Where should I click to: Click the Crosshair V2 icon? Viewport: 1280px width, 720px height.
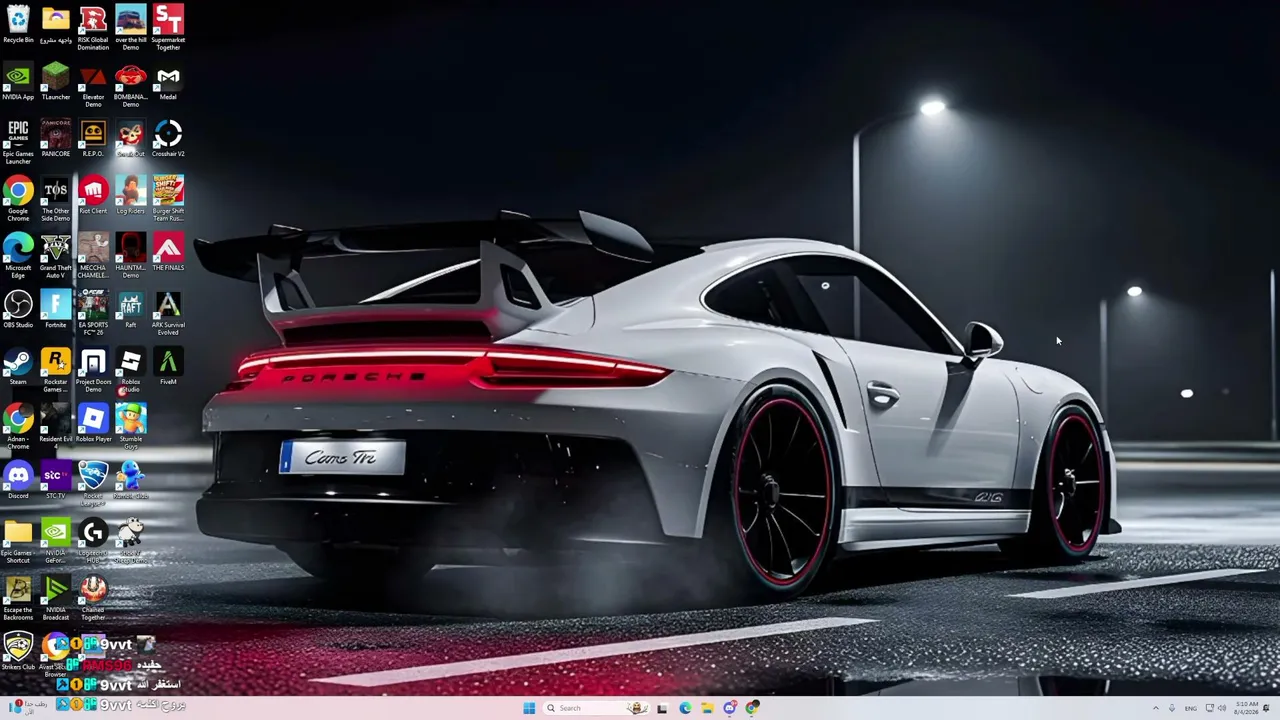click(x=168, y=139)
